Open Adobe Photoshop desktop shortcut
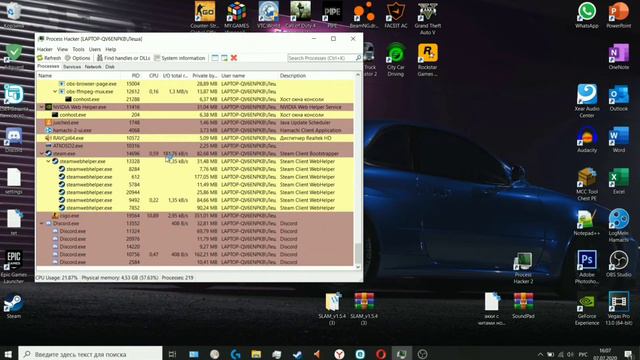The width and height of the screenshot is (640, 360). [587, 267]
